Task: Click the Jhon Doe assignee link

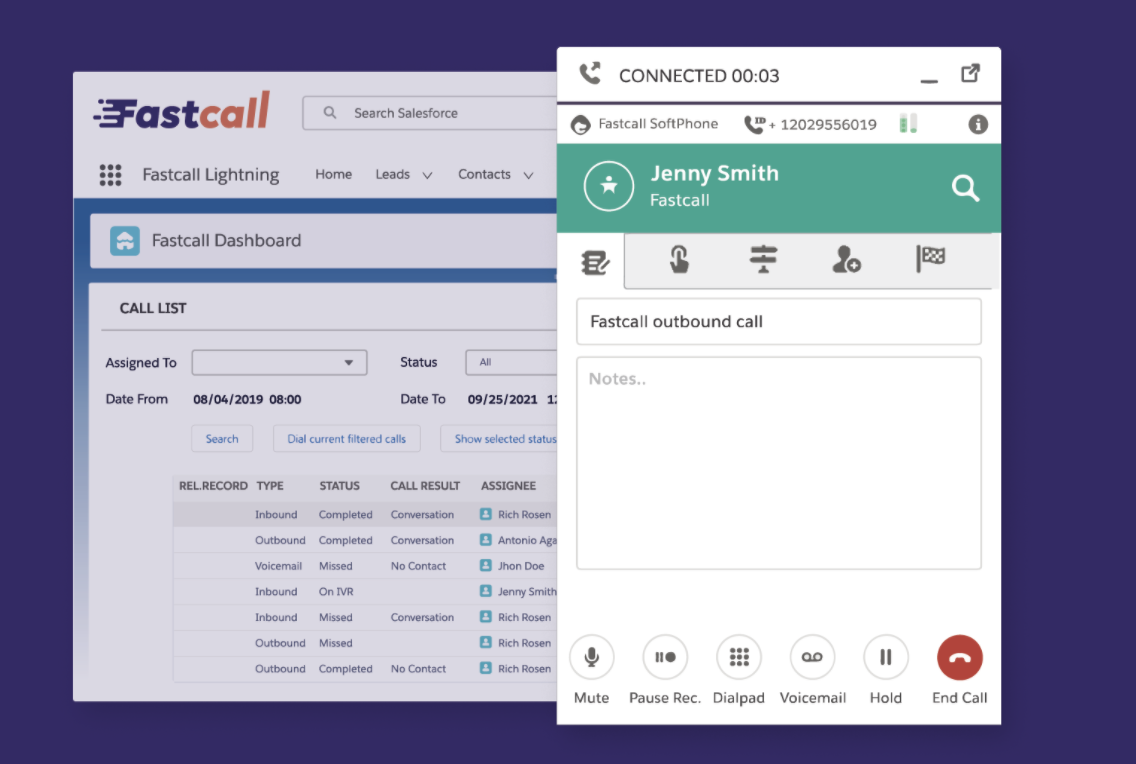Action: pyautogui.click(x=521, y=566)
